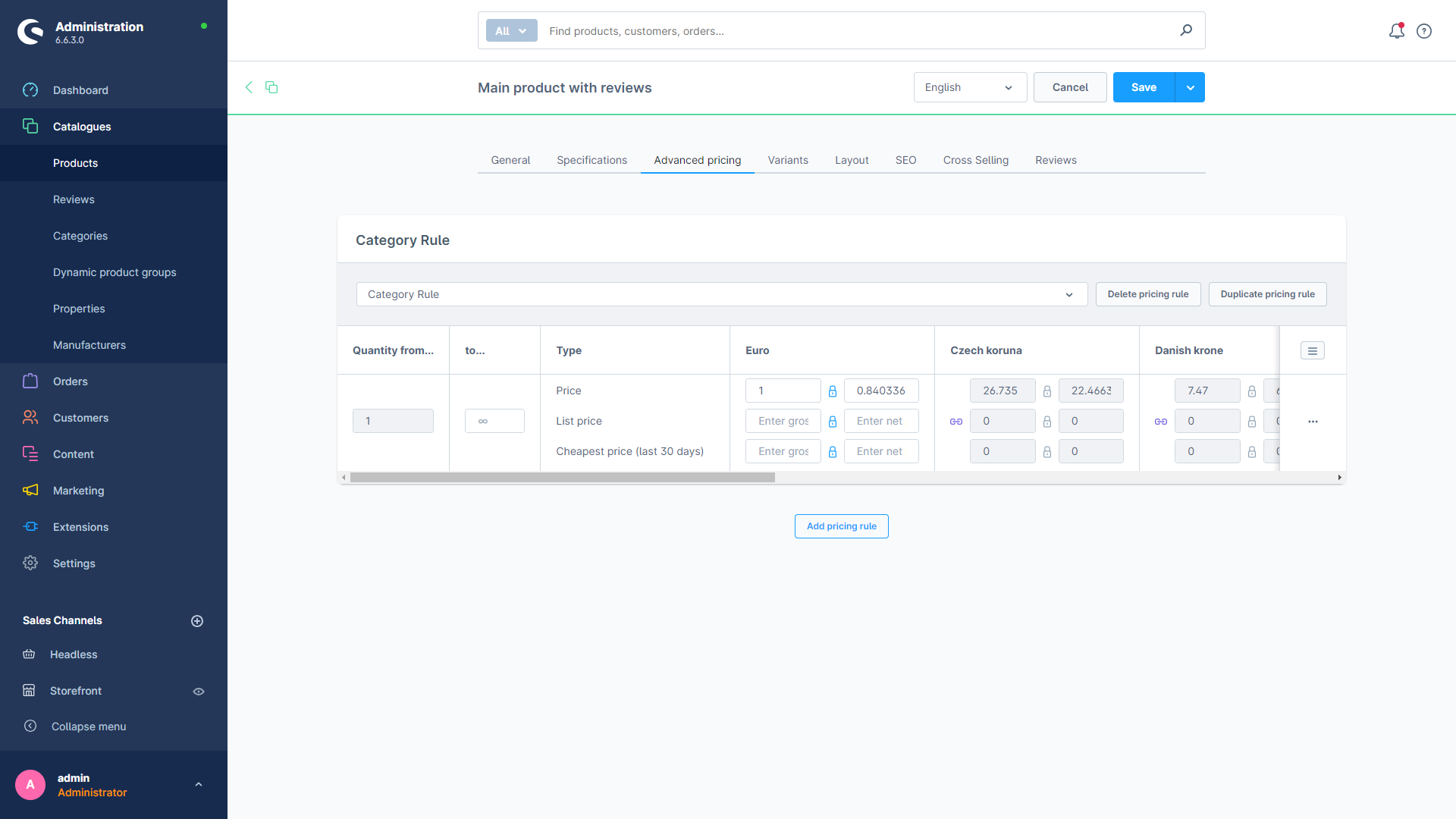The image size is (1456, 819).
Task: Open Dynamic product groups in sidebar
Action: 114,272
